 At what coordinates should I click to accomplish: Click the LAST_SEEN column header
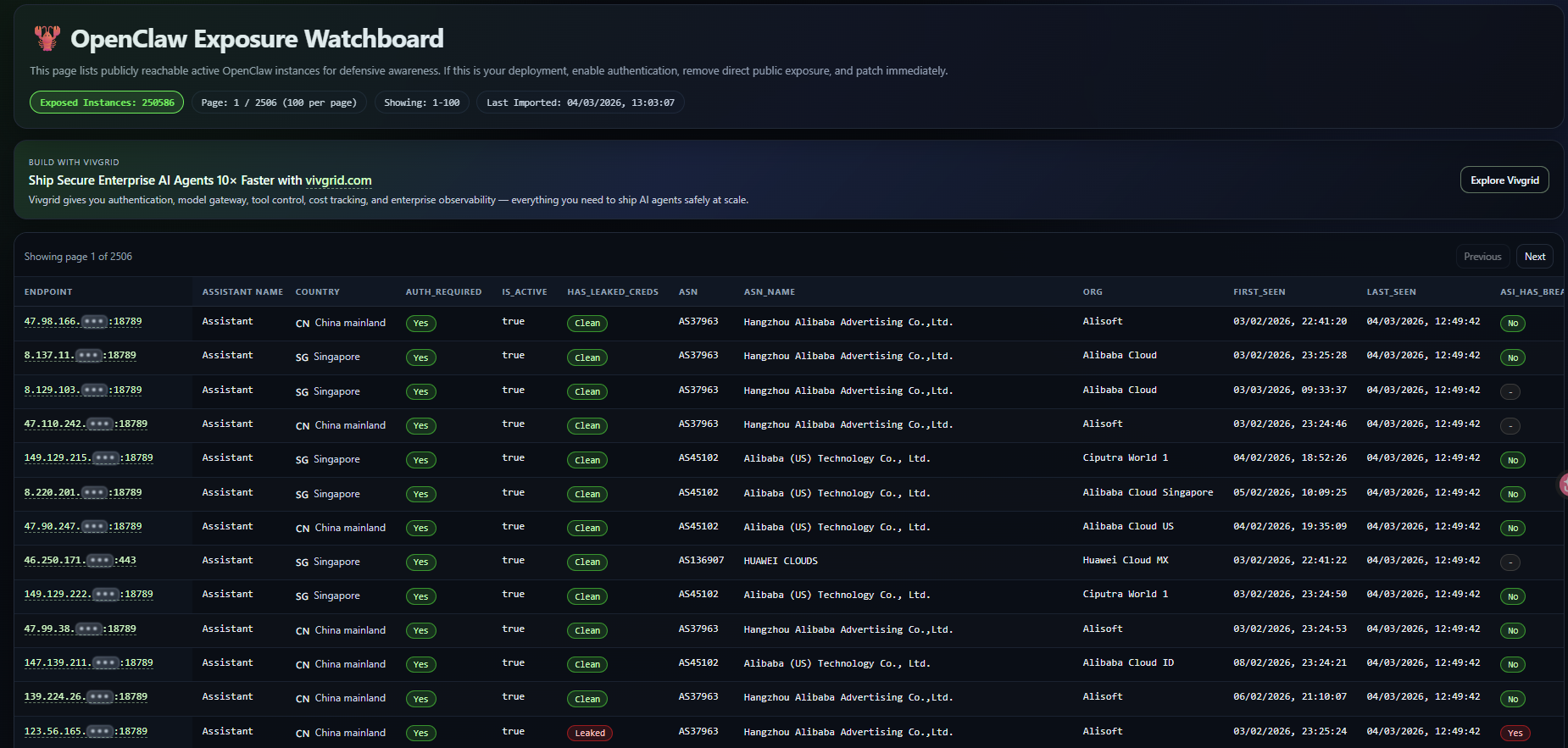[1391, 292]
